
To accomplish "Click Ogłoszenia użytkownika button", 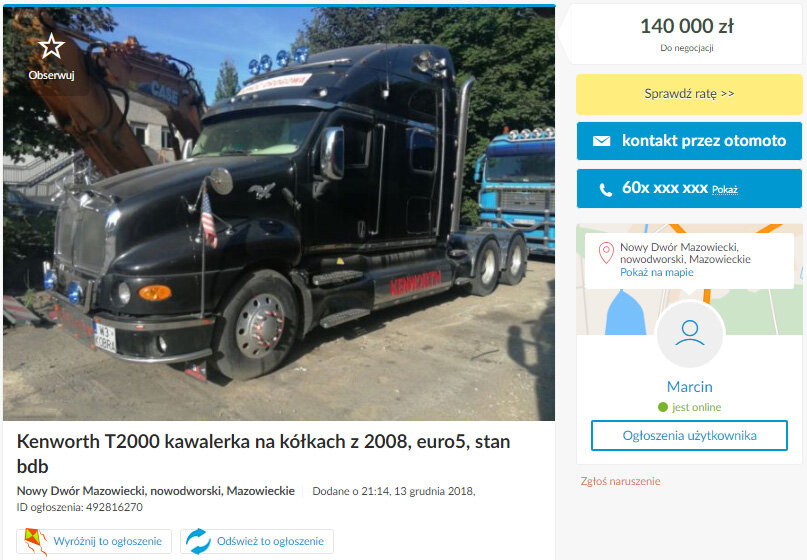I will (689, 435).
